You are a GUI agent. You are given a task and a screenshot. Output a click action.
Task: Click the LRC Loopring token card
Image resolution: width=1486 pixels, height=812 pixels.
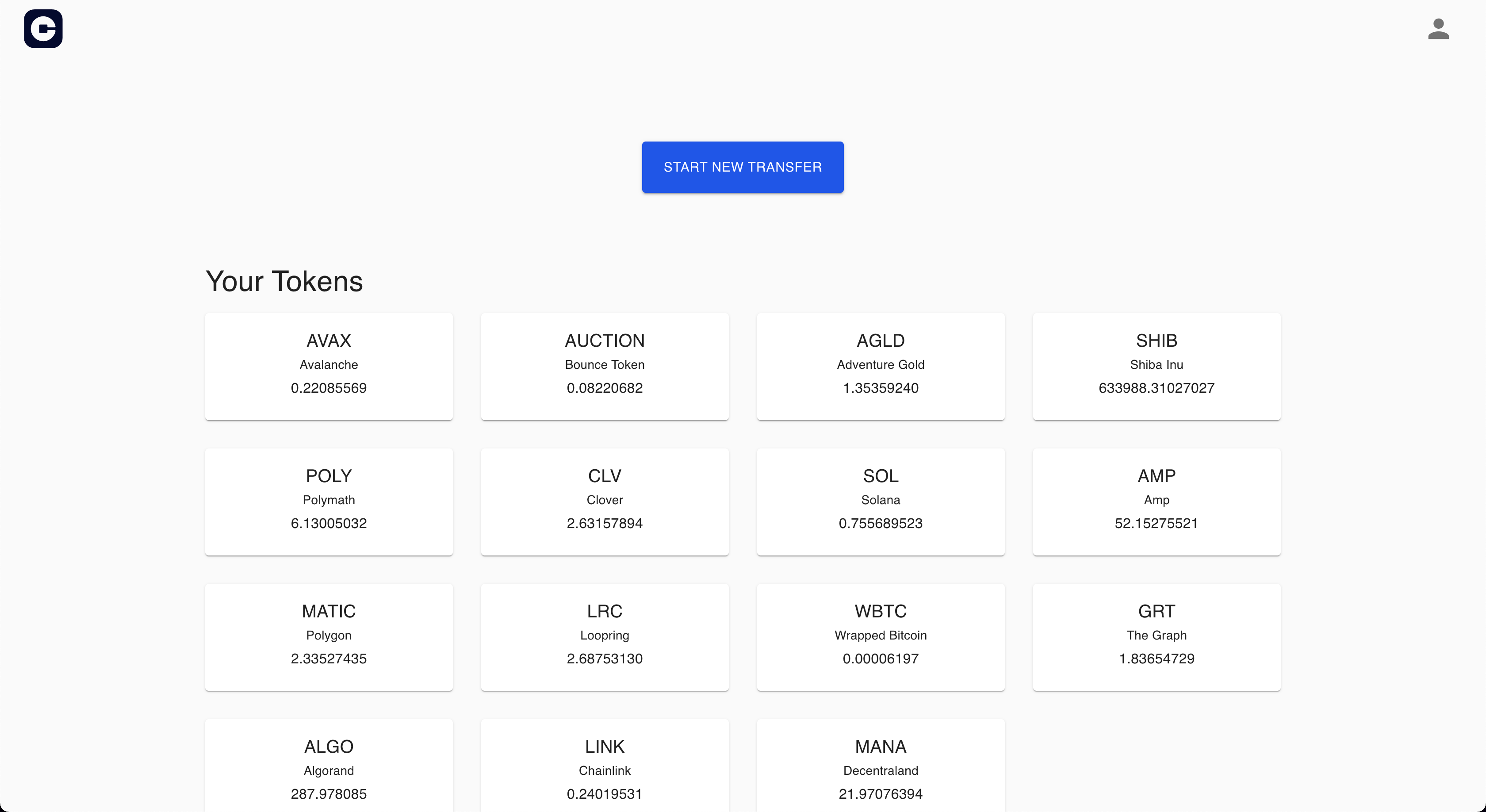click(x=605, y=637)
